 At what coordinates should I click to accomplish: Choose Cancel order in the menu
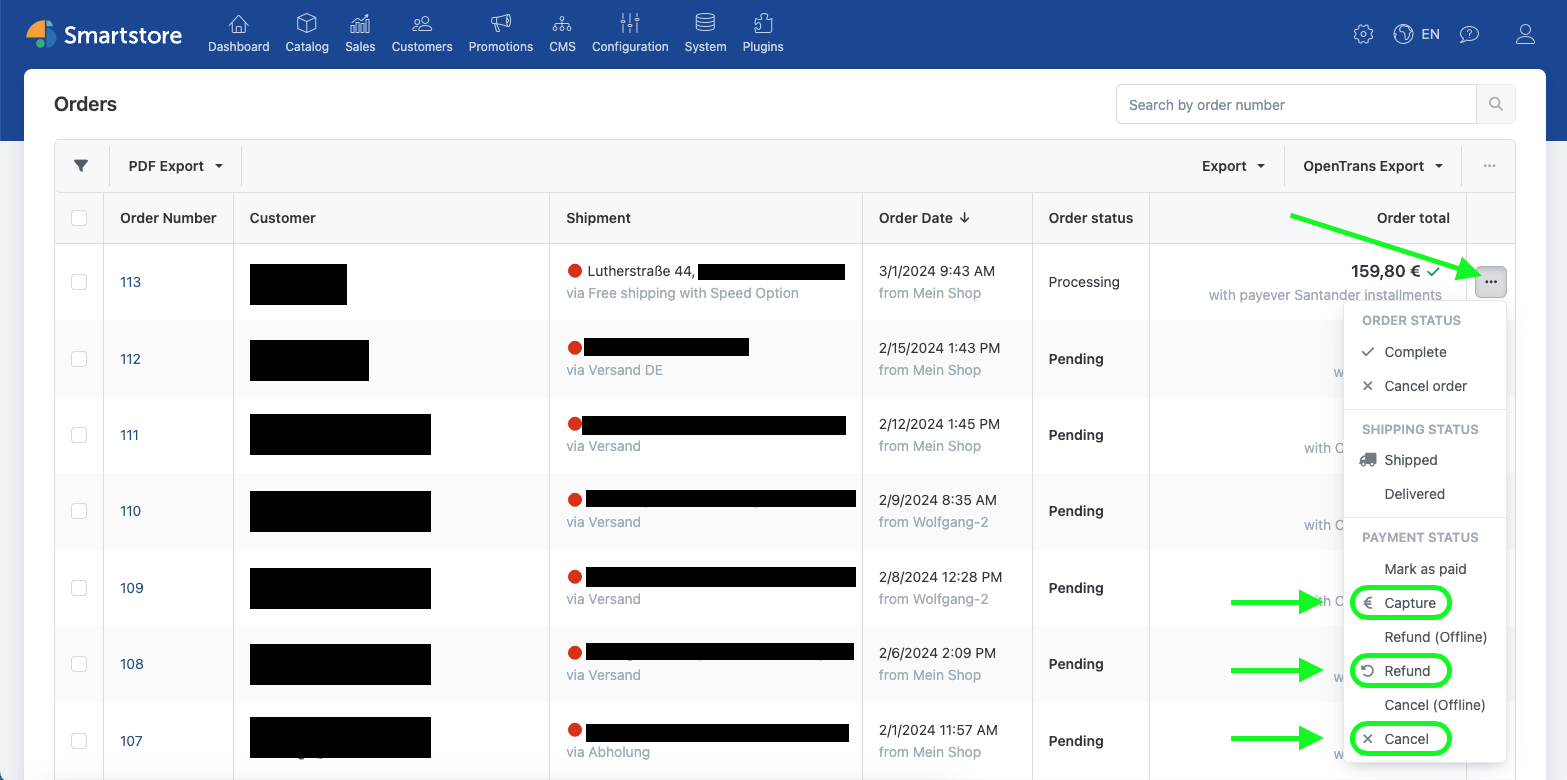click(x=1424, y=386)
